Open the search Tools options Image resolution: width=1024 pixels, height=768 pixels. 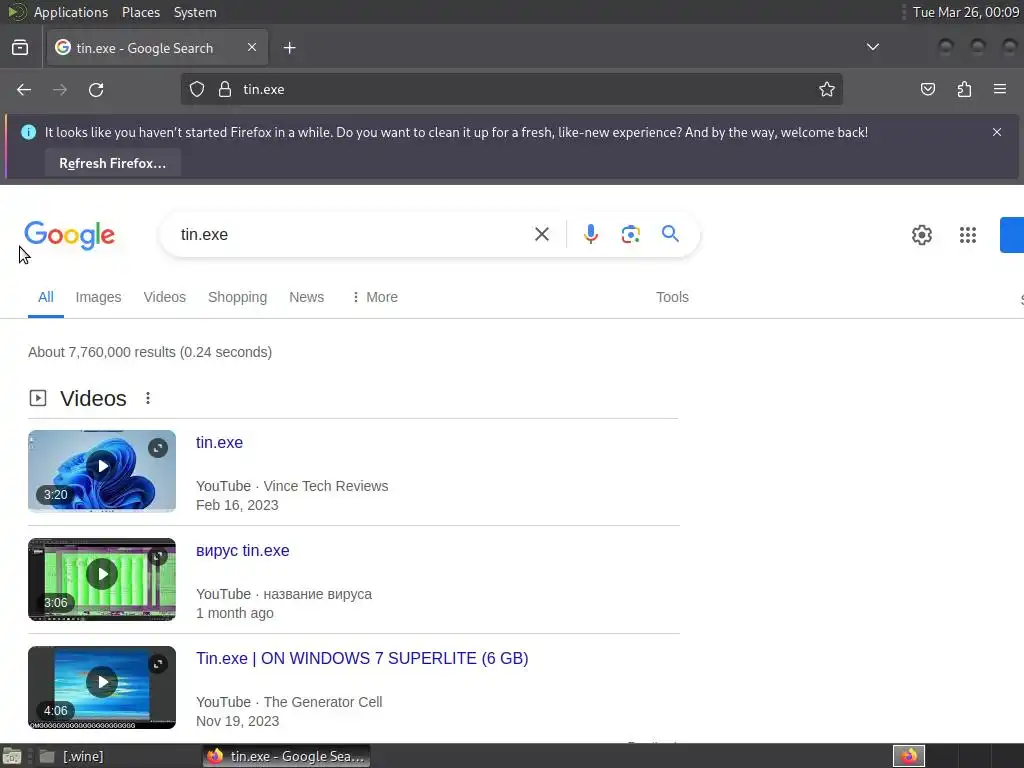coord(673,297)
